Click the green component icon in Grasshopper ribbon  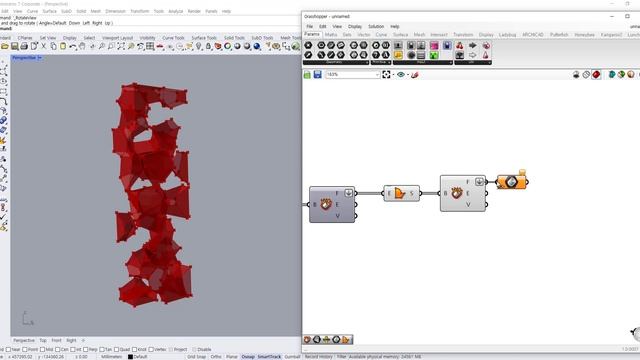(434, 55)
